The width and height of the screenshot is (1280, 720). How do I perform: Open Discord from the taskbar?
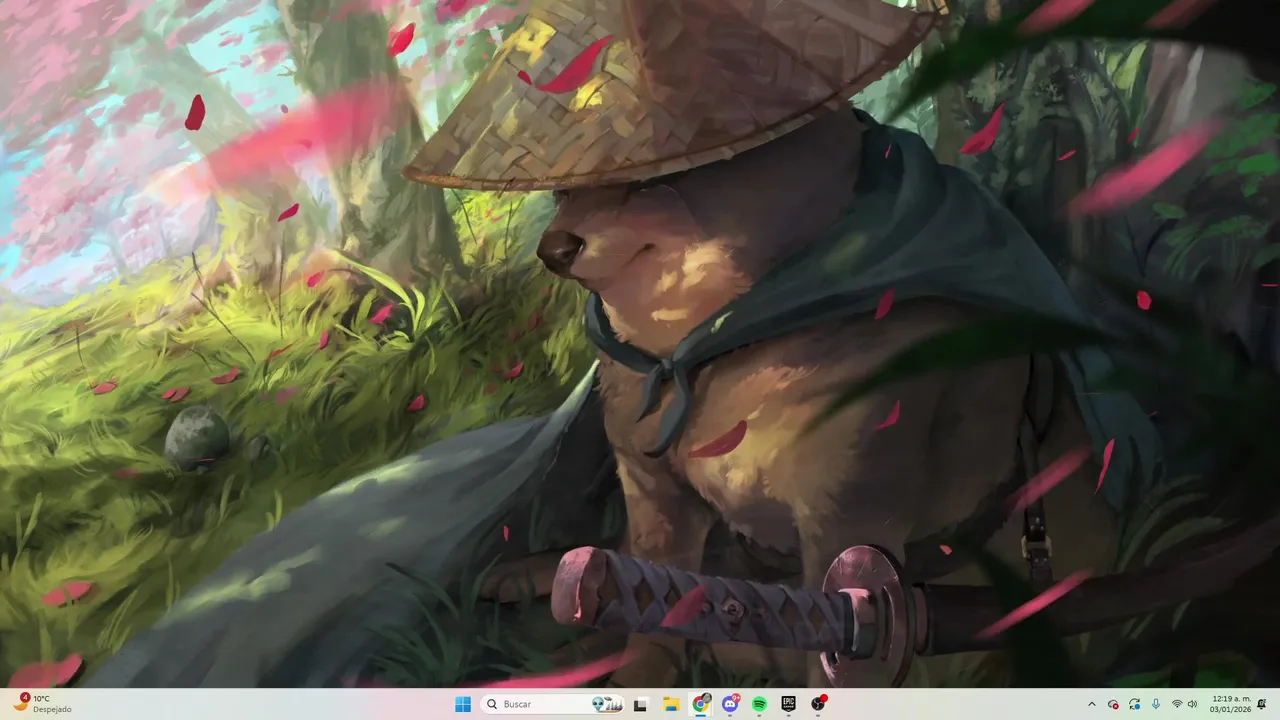[730, 704]
